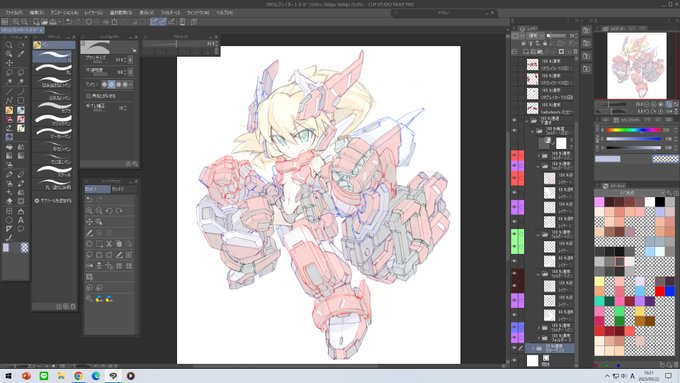Click zoom in icon on the command bar

click(x=16, y=22)
